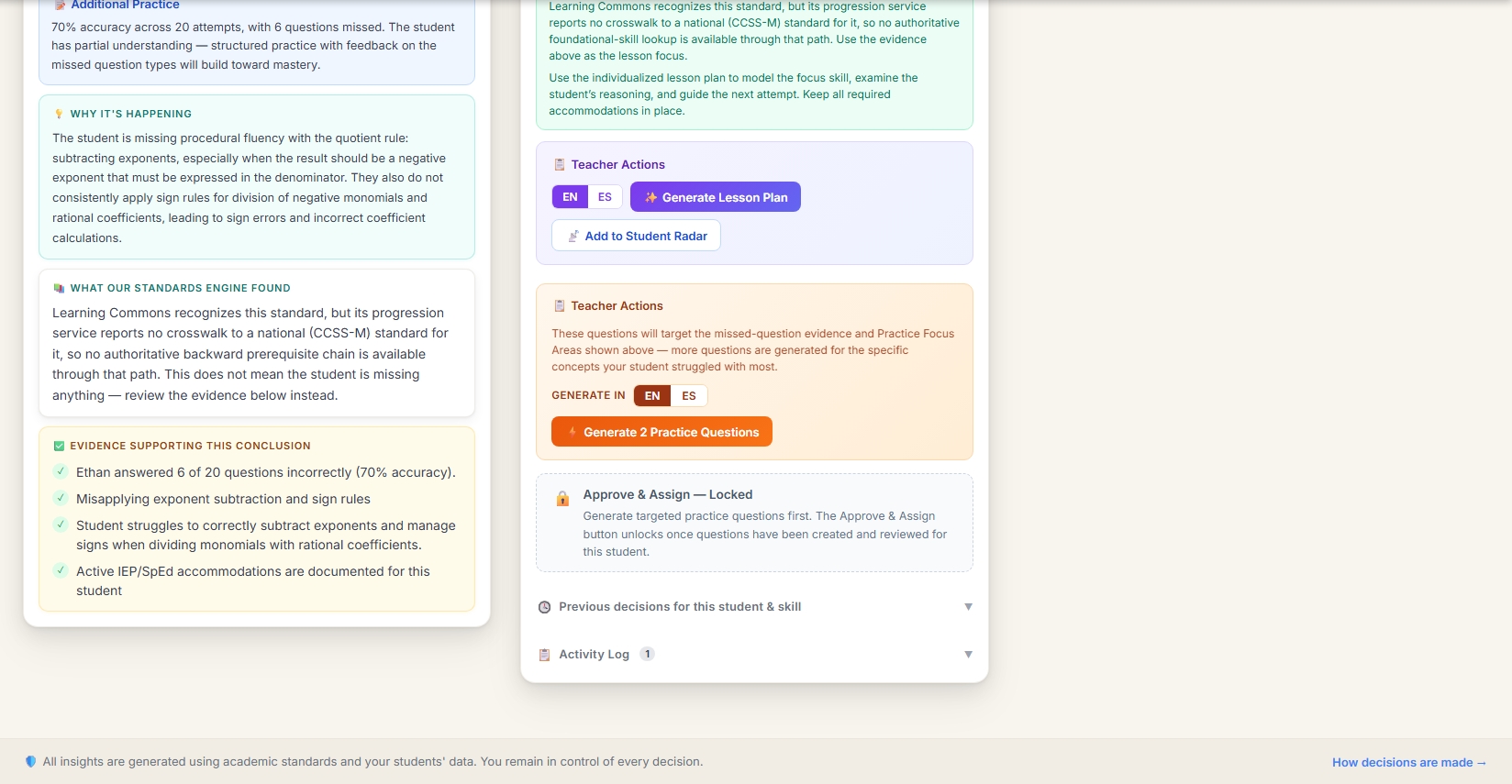Screen dimensions: 1512x784
Task: Expand the Activity Log section arrow
Action: (968, 655)
